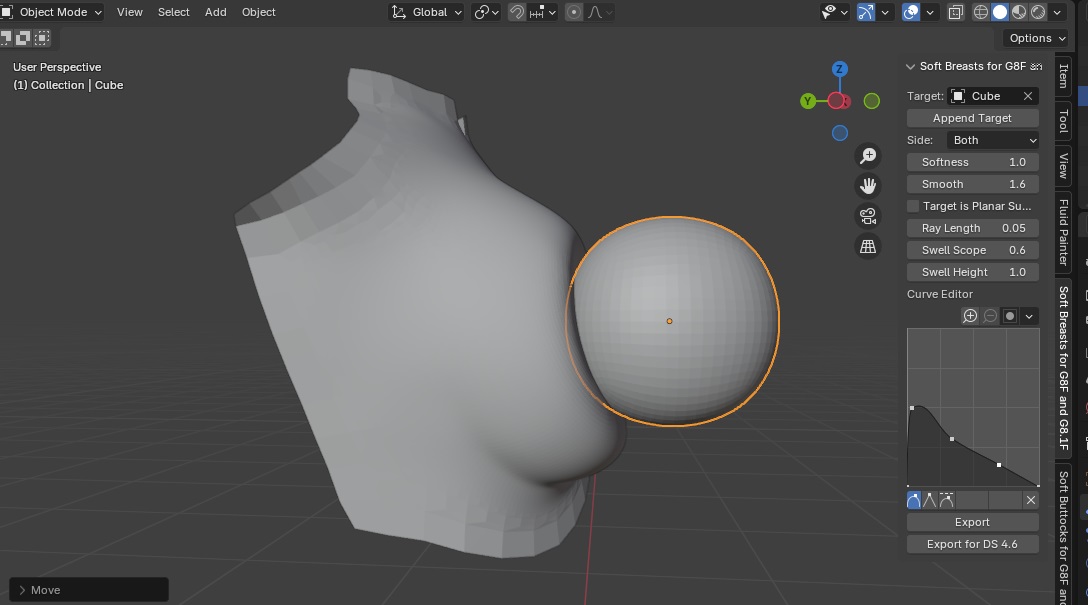Collapse the Soft Breasts for G8F panel
1088x605 pixels.
point(910,67)
